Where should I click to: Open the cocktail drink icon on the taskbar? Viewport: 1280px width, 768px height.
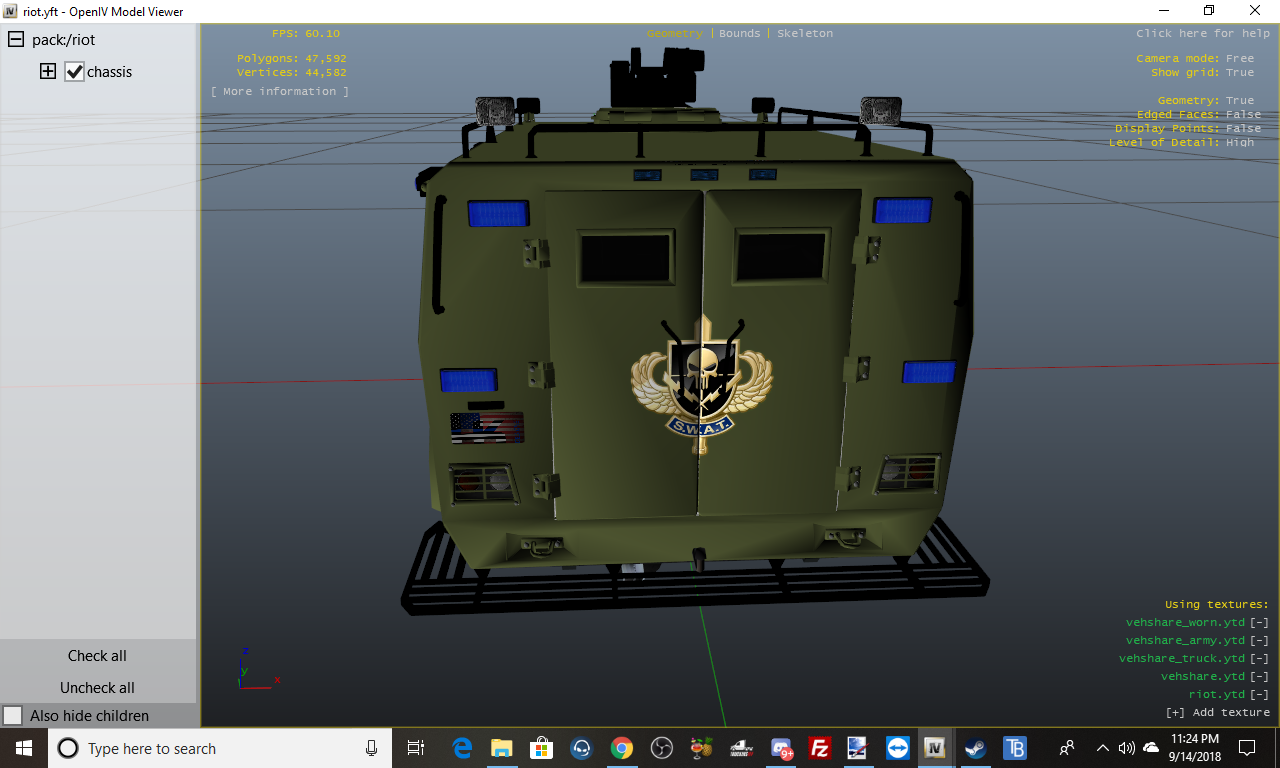pos(701,748)
